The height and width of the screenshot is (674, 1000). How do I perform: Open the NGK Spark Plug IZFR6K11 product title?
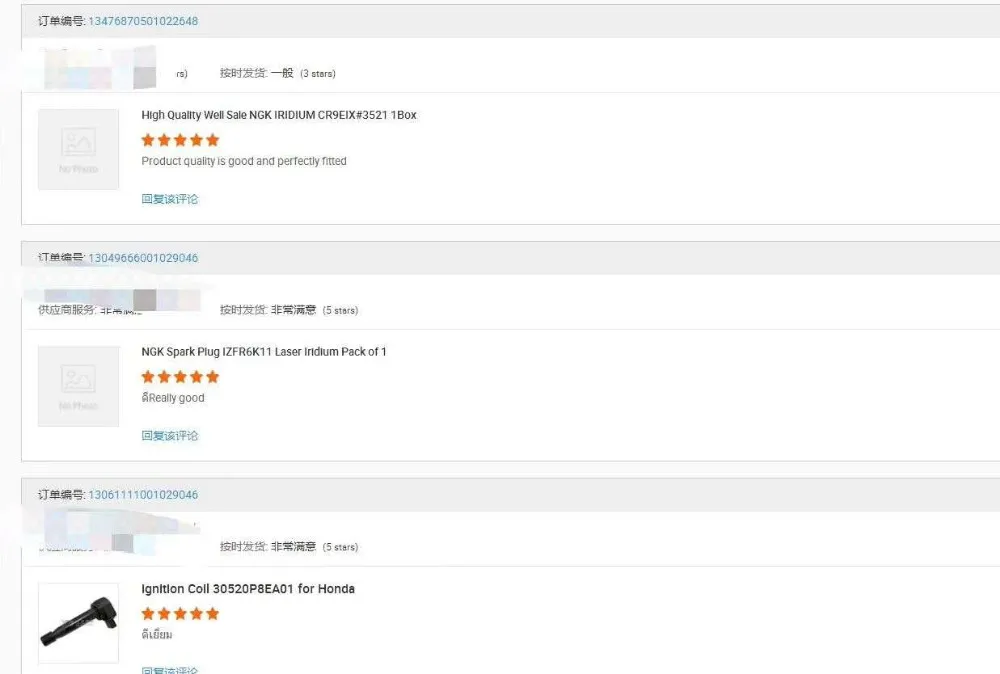tap(264, 352)
